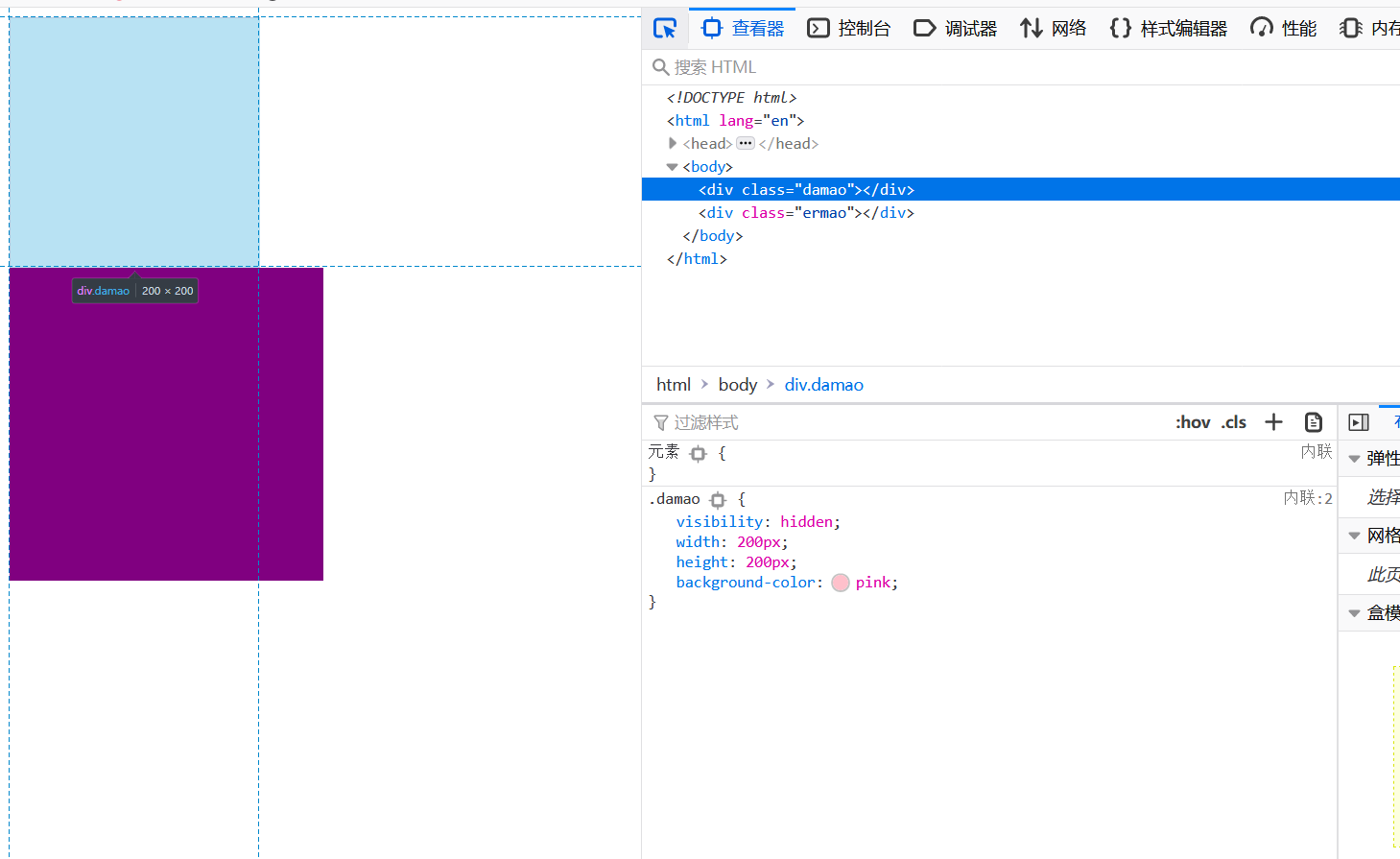Image resolution: width=1400 pixels, height=859 pixels.
Task: Click the DOCTYPE html line
Action: (x=731, y=98)
